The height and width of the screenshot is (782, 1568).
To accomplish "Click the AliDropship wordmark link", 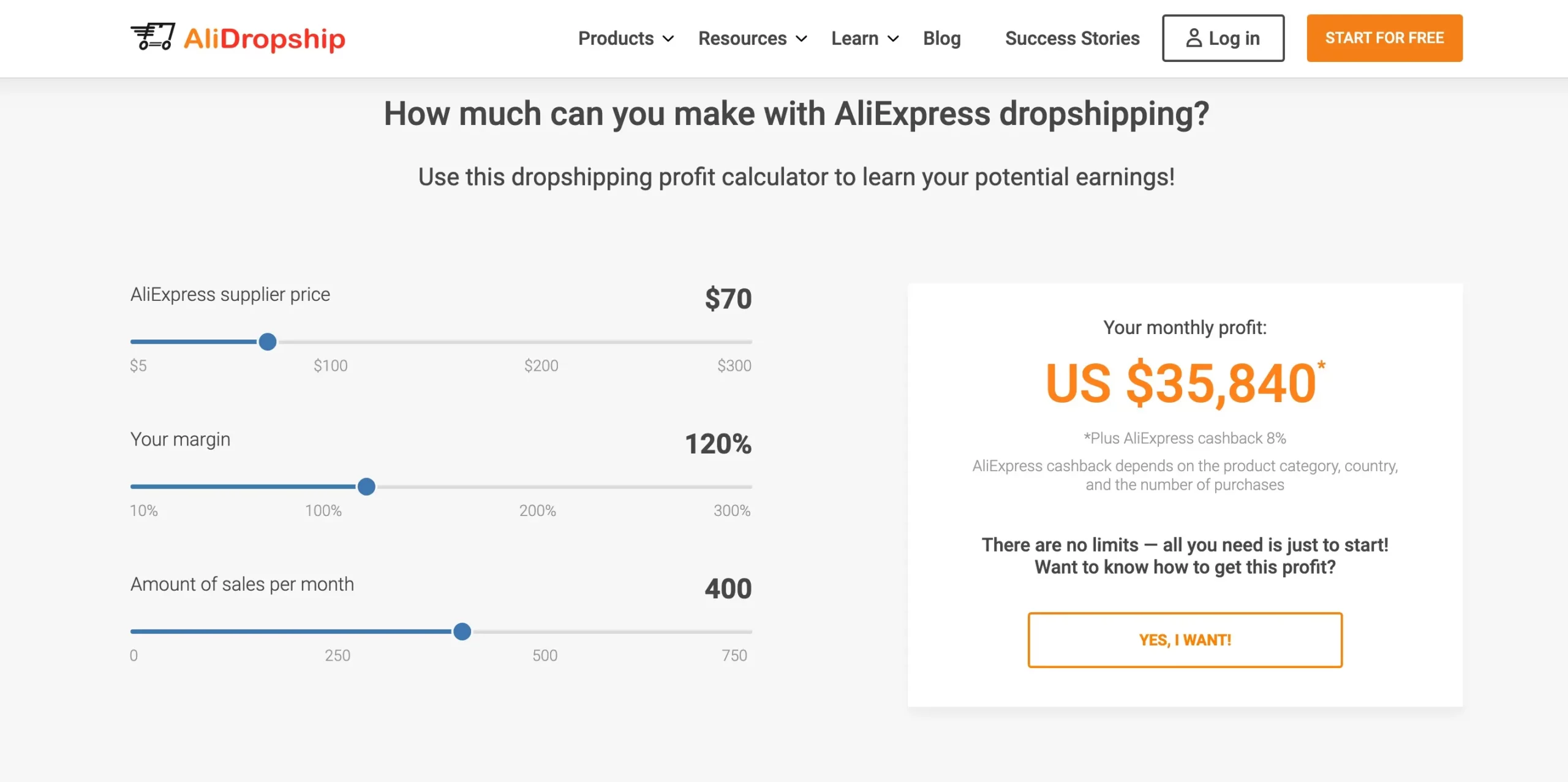I will click(x=265, y=39).
